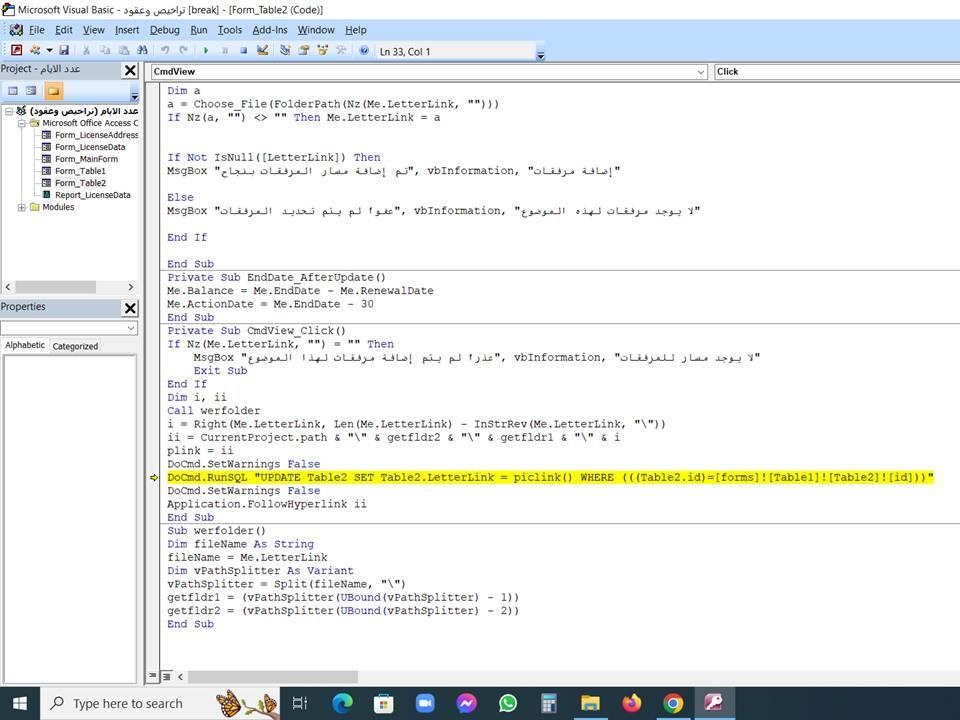960x720 pixels.
Task: Open the Debug menu
Action: coord(165,30)
